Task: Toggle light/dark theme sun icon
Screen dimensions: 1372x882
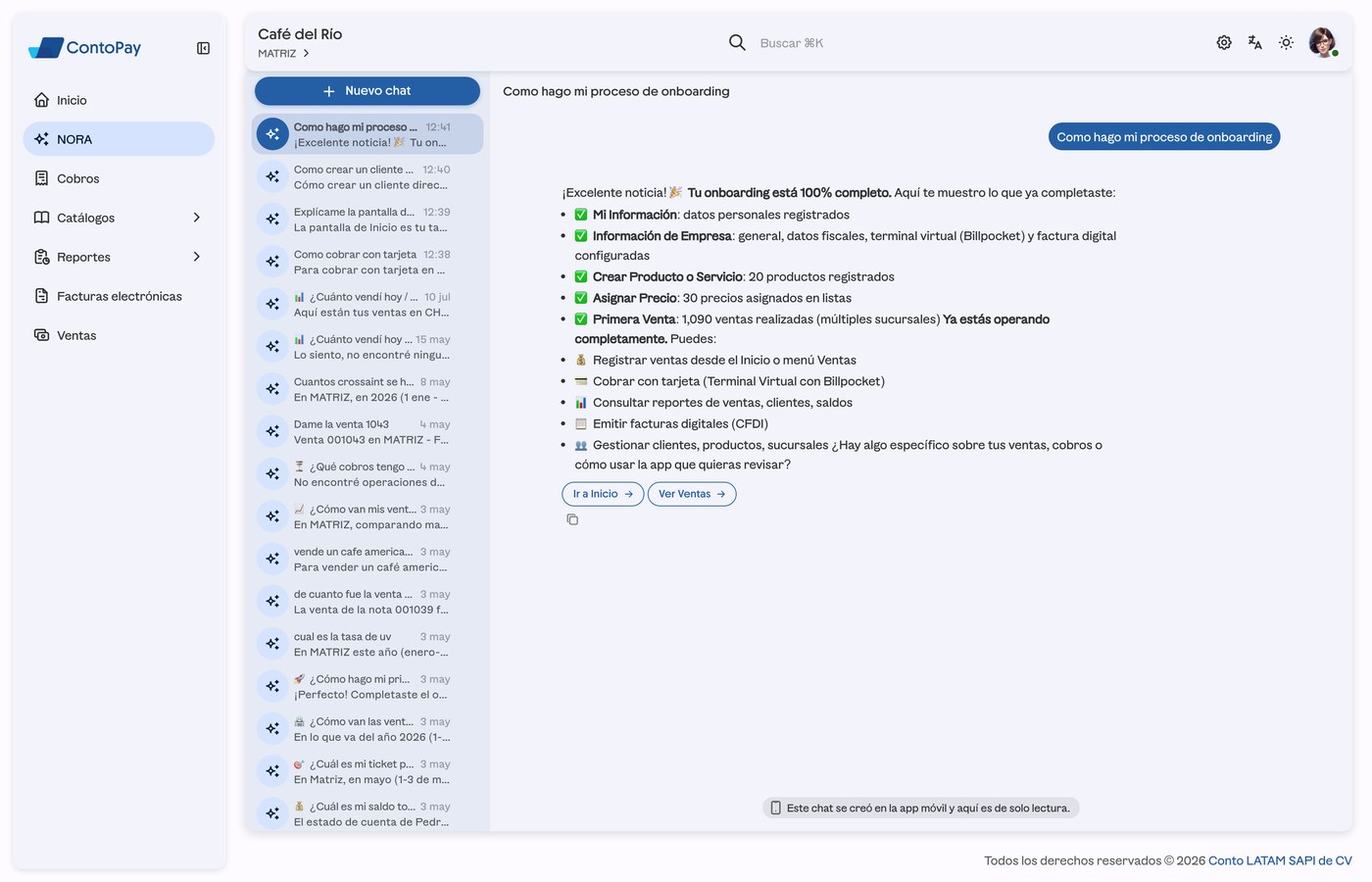Action: [x=1287, y=43]
